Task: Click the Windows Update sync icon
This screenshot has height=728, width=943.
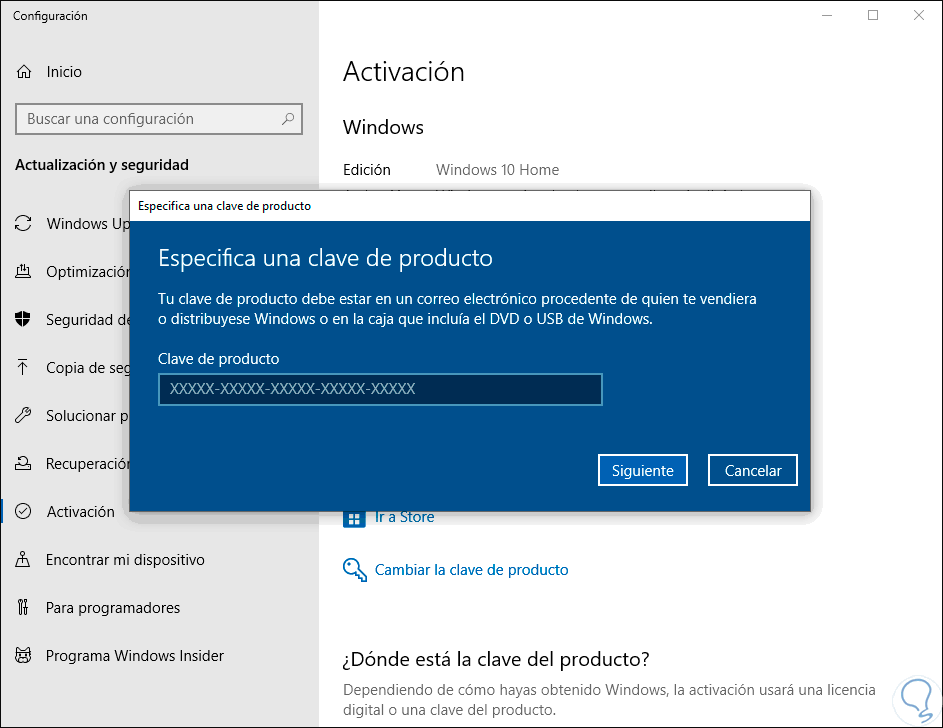Action: click(x=23, y=224)
